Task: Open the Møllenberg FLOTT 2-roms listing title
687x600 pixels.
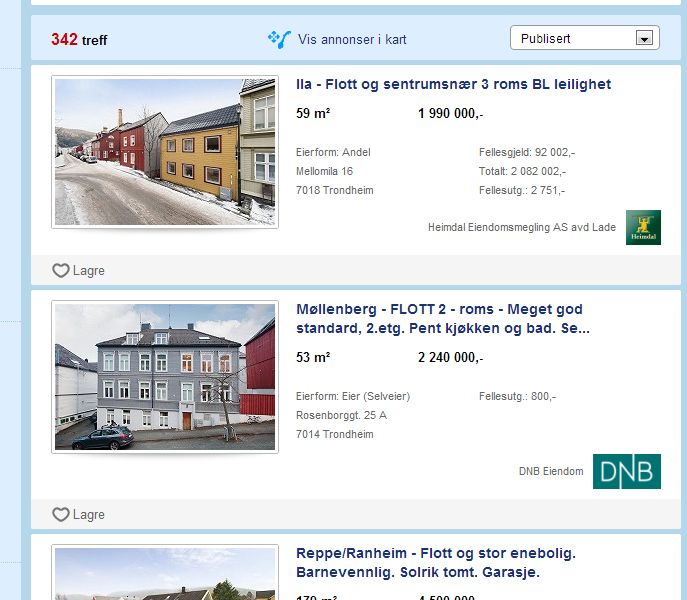Action: 442,318
